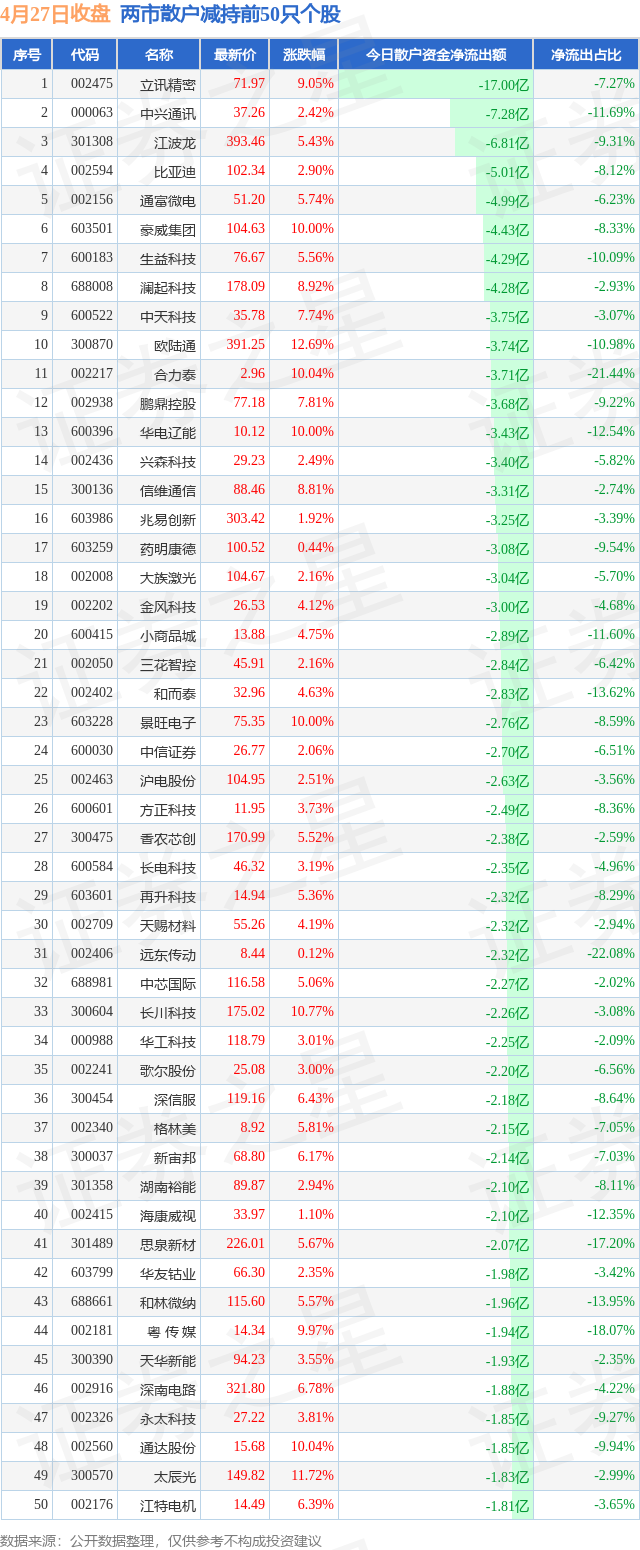
Task: Click stock code 600030 for 中信证券
Action: point(91,751)
